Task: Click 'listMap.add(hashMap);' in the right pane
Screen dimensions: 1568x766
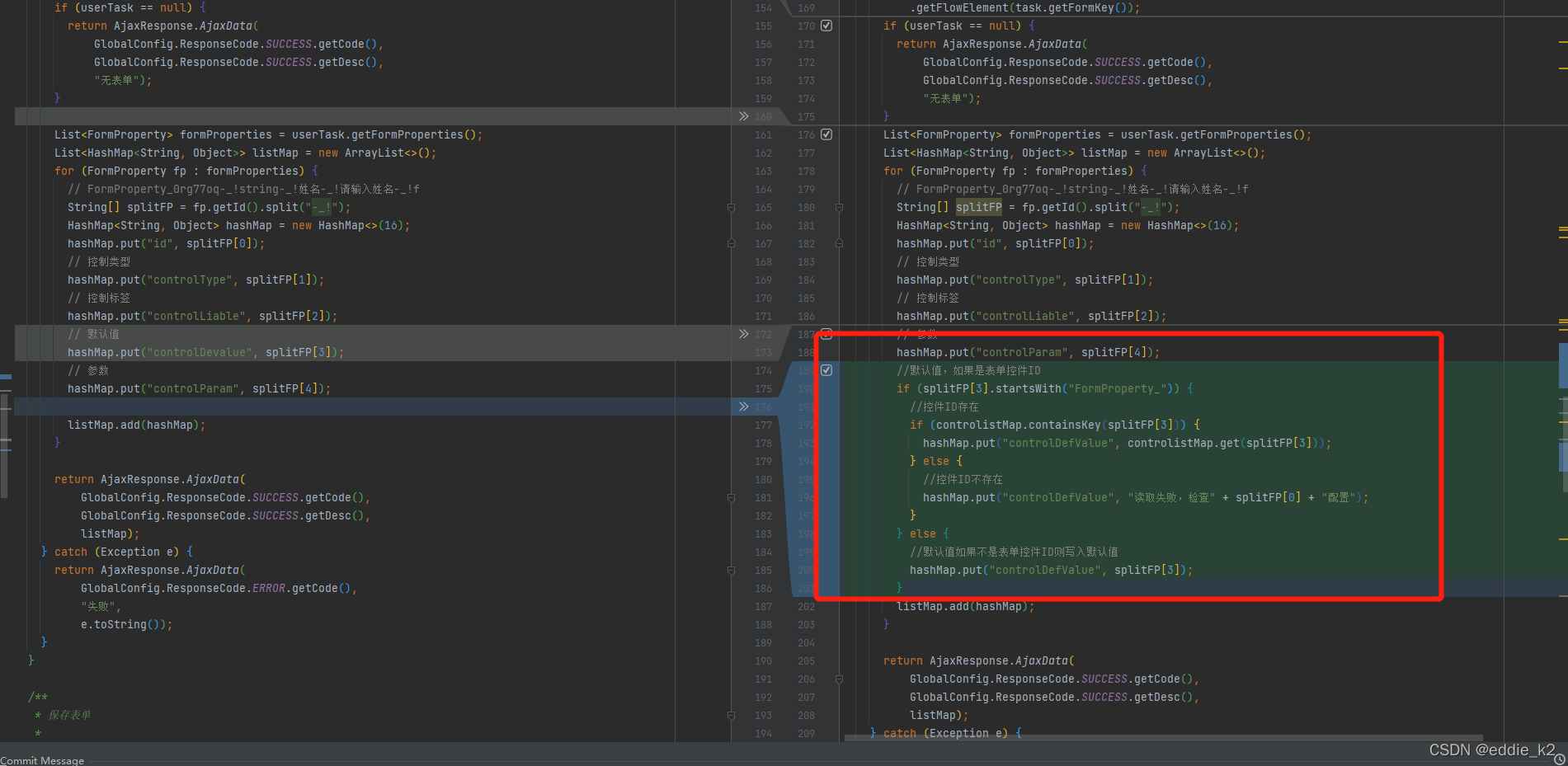Action: 965,606
